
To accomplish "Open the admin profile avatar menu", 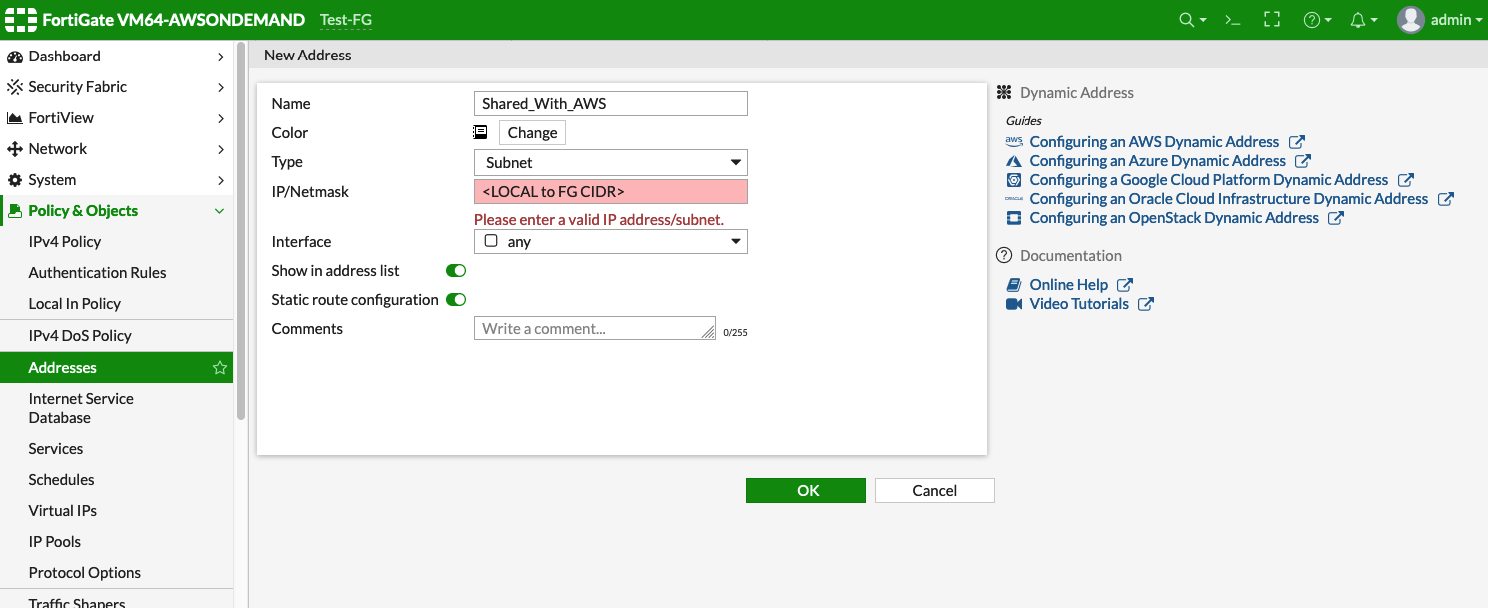I will pos(1411,19).
